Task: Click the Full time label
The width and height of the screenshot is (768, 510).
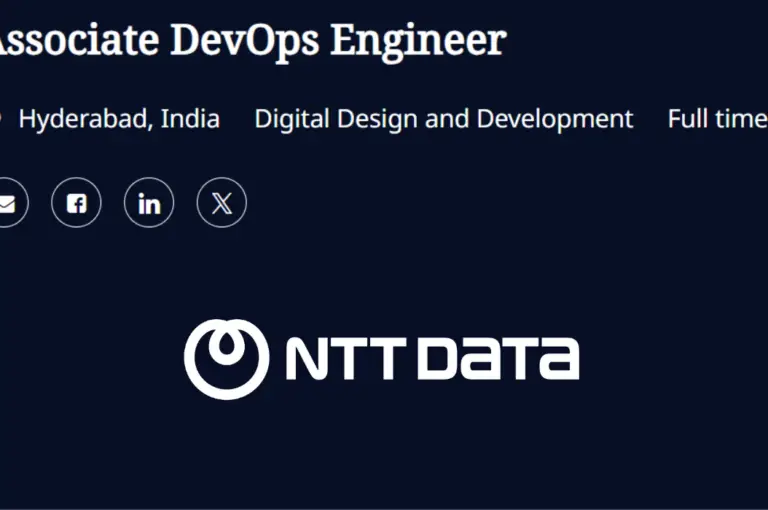Action: pyautogui.click(x=718, y=119)
